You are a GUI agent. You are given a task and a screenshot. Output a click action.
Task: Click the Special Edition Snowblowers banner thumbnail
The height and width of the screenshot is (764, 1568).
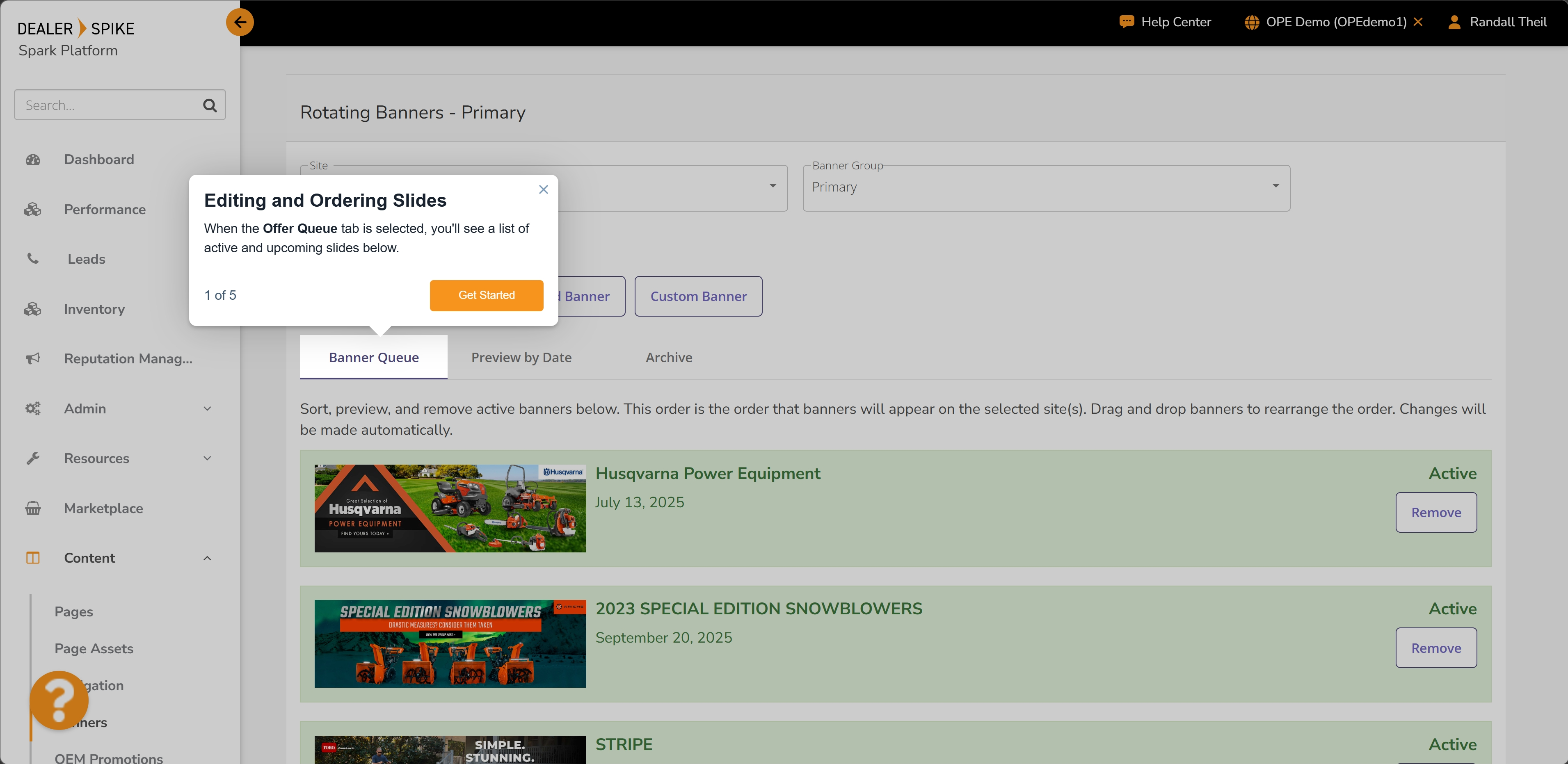point(450,643)
